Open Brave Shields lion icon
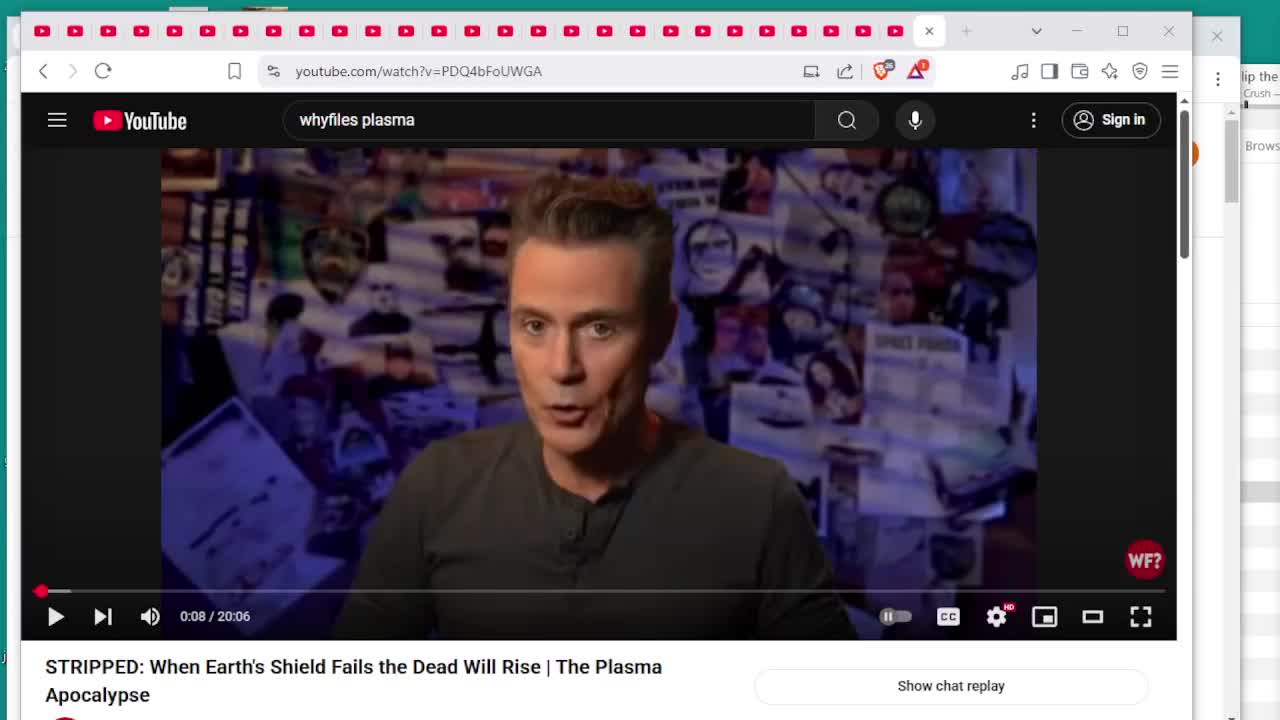Image resolution: width=1280 pixels, height=720 pixels. (x=881, y=71)
